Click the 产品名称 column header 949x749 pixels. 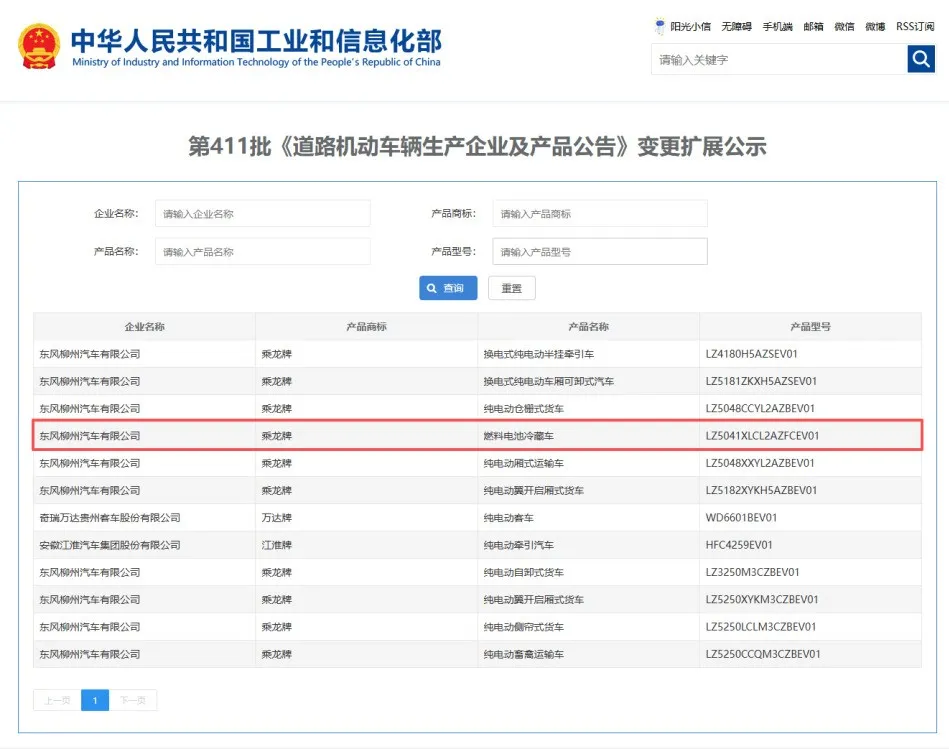[x=588, y=327]
